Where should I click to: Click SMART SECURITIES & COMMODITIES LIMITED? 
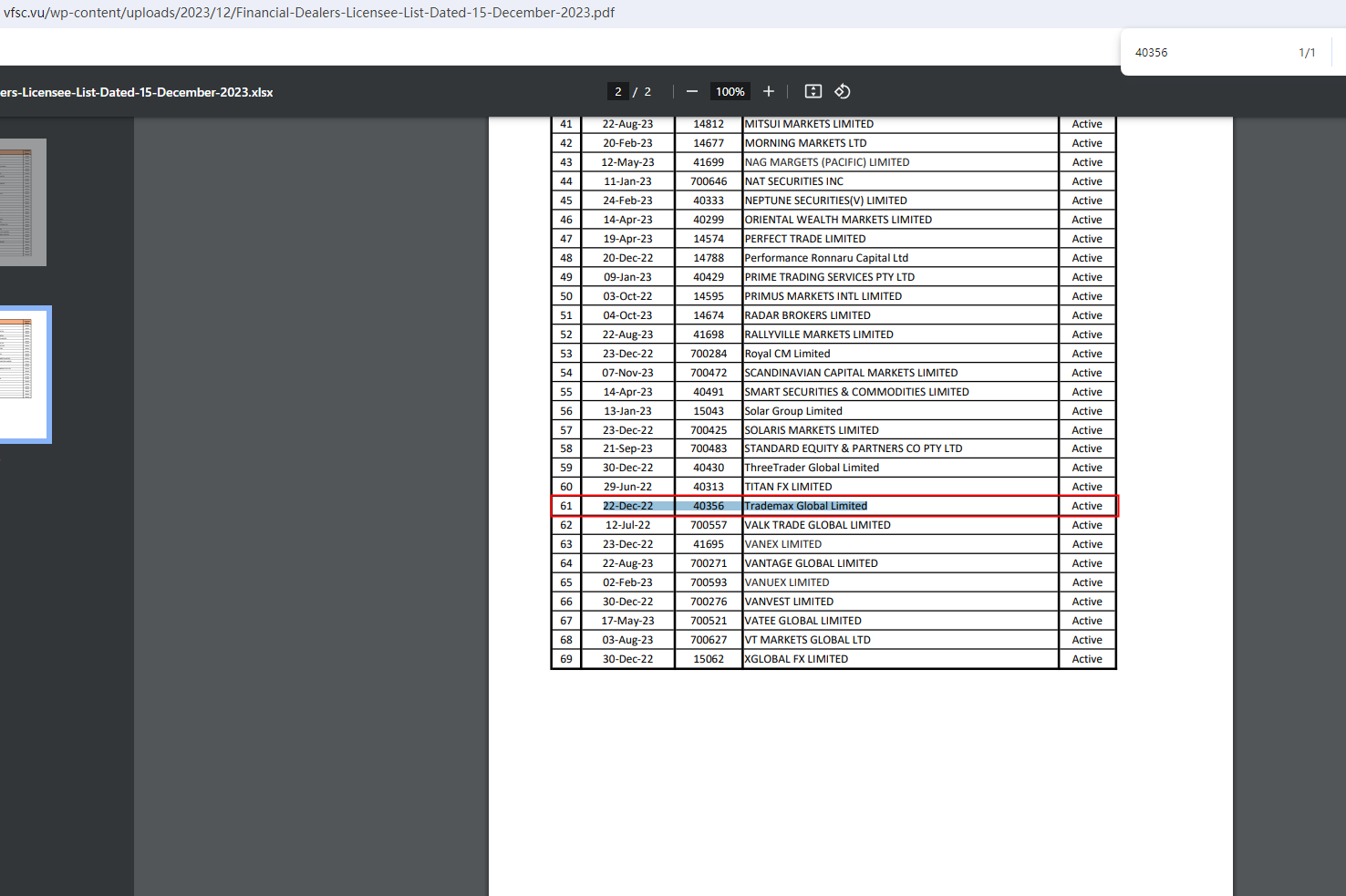[857, 392]
